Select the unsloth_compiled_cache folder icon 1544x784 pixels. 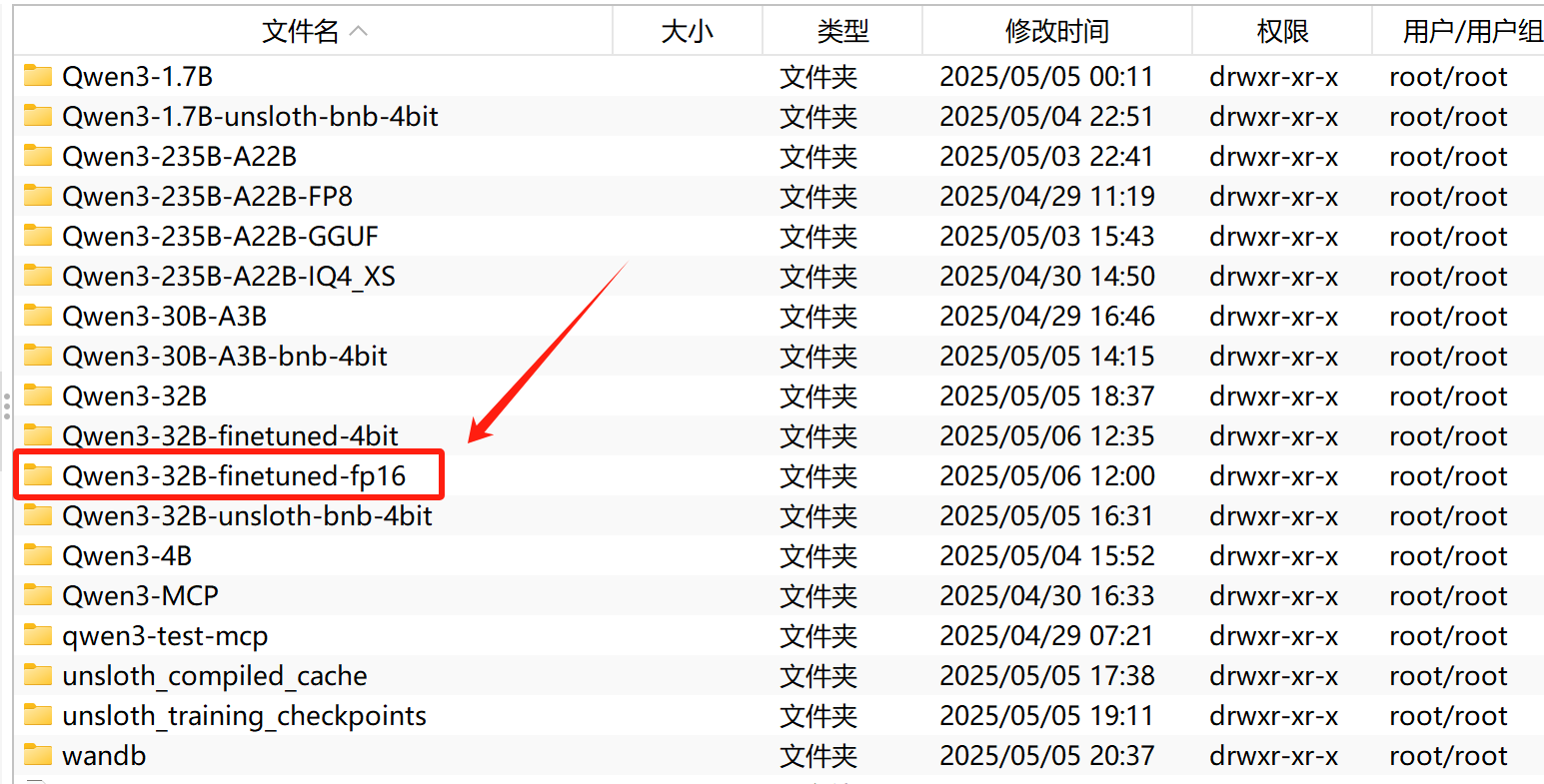[38, 675]
